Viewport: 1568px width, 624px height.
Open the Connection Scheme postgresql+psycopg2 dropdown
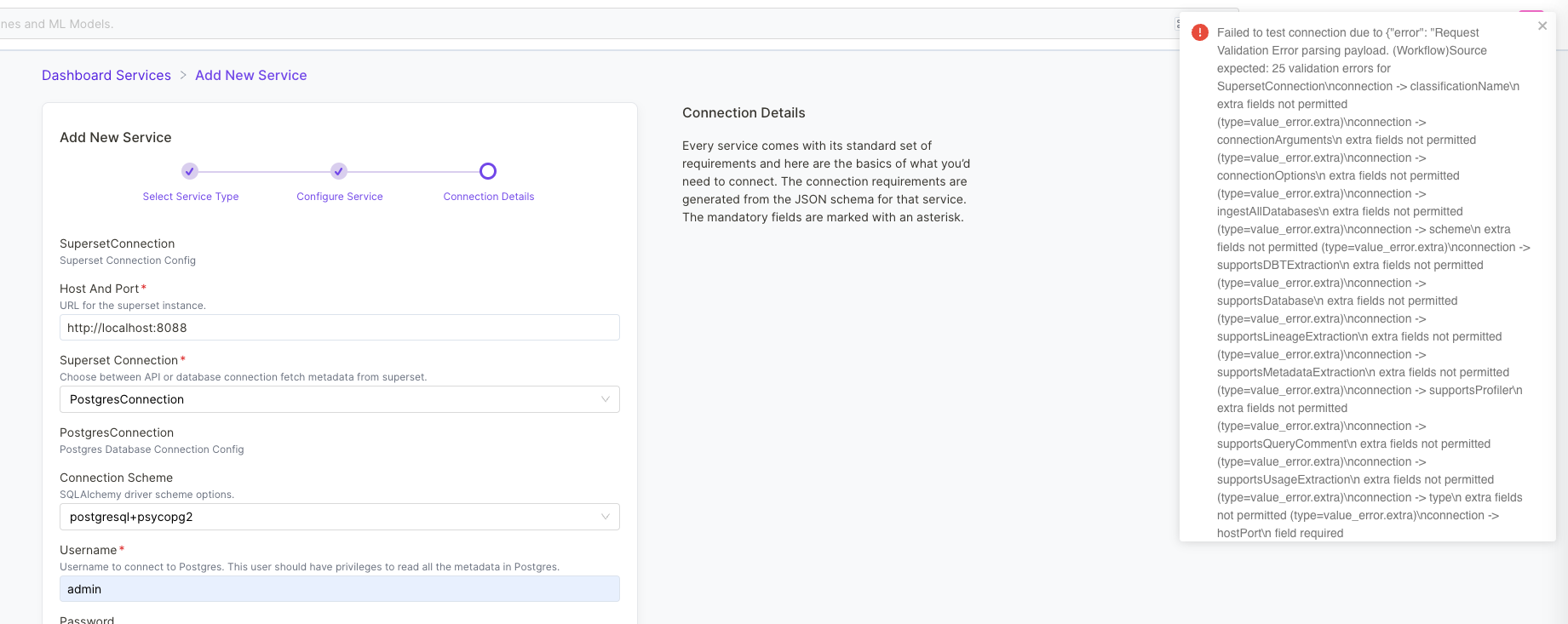339,517
